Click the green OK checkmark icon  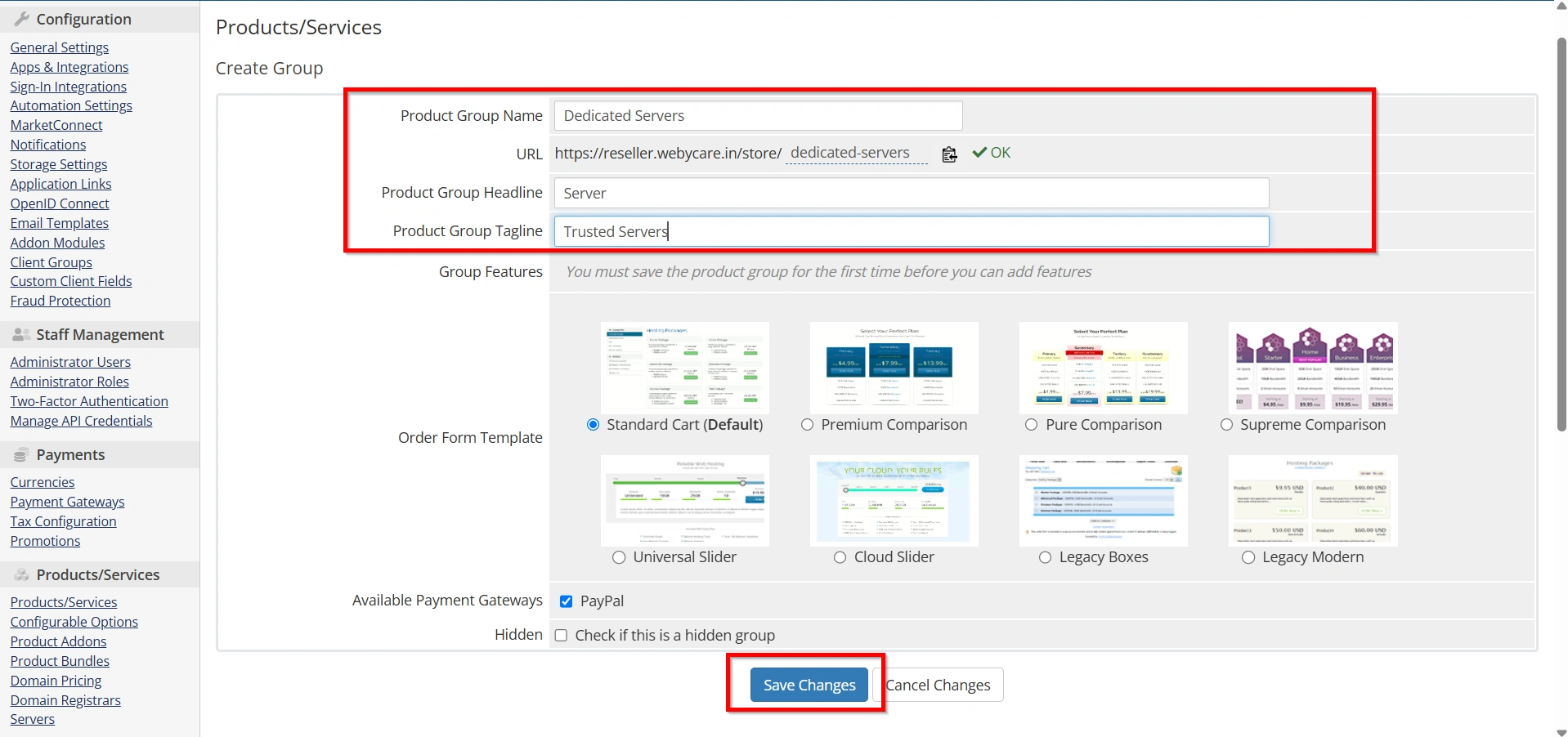tap(979, 153)
